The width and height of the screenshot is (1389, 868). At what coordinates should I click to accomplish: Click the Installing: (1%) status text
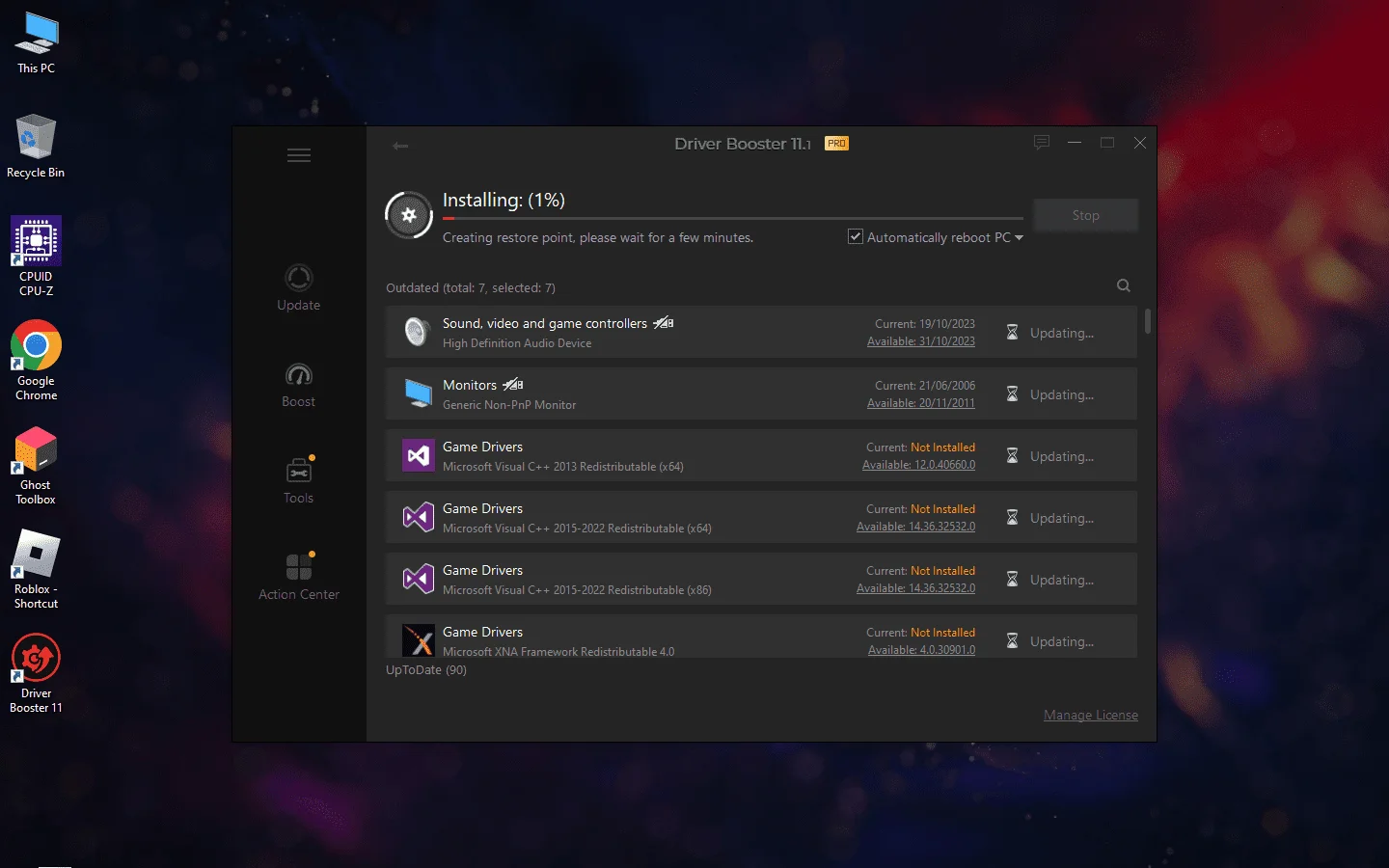click(x=504, y=200)
